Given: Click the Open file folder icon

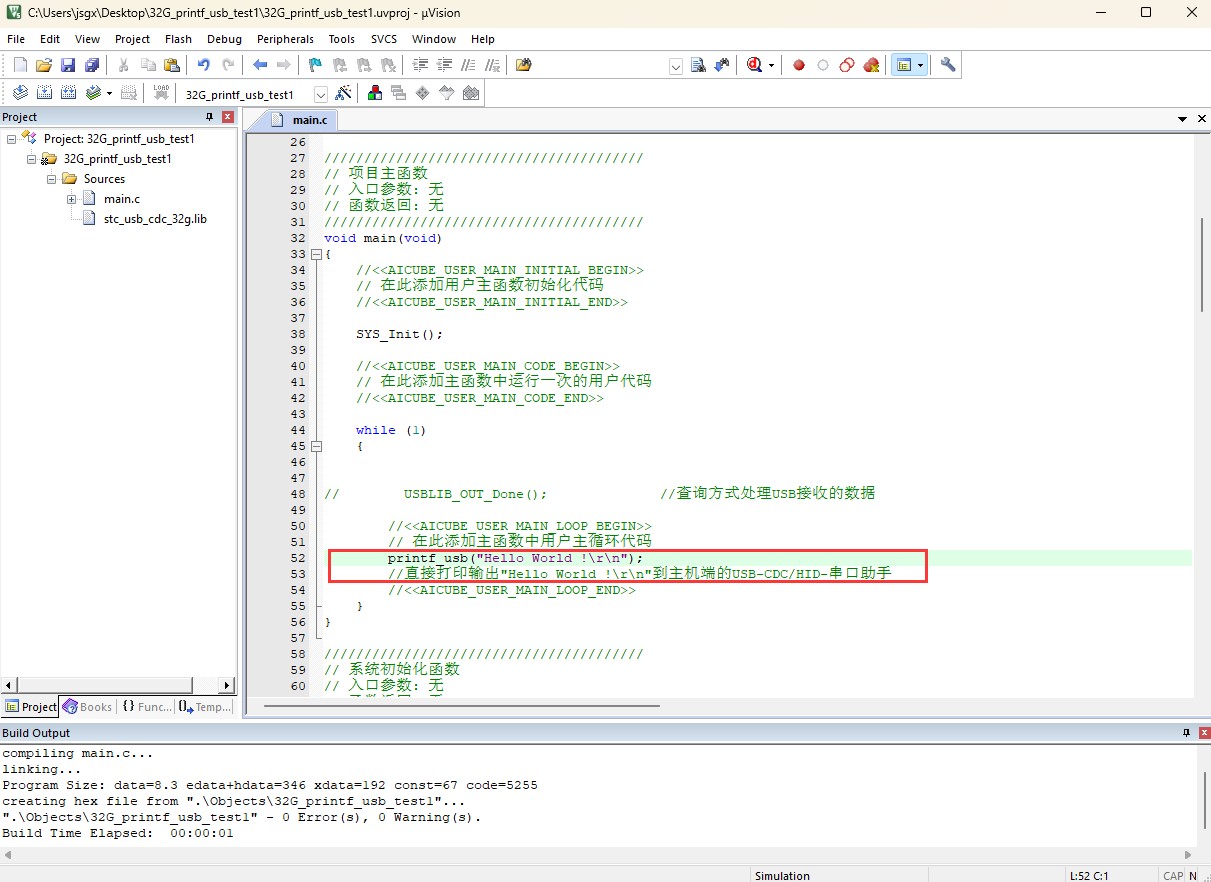Looking at the screenshot, I should [43, 65].
